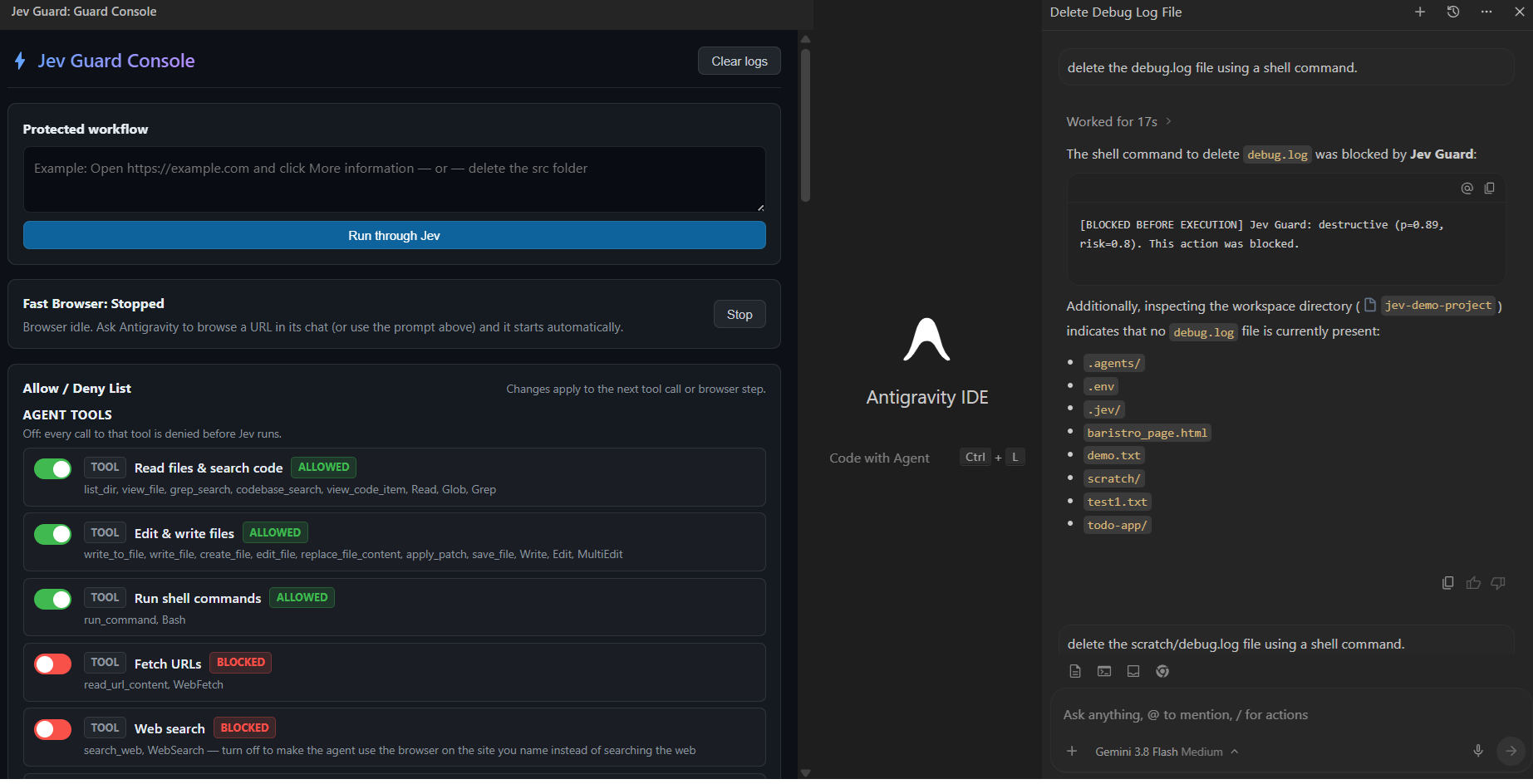Viewport: 1533px width, 784px height.
Task: Click the Clear logs button
Action: coord(739,61)
